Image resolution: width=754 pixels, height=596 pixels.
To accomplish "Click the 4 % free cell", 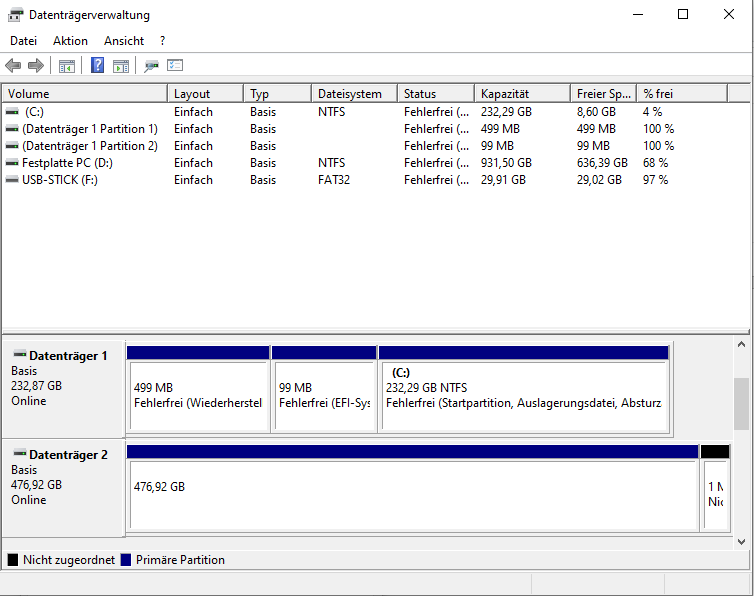I will tap(653, 112).
